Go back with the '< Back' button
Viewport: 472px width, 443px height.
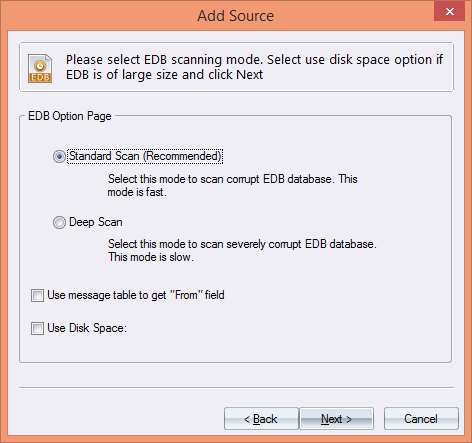point(261,419)
